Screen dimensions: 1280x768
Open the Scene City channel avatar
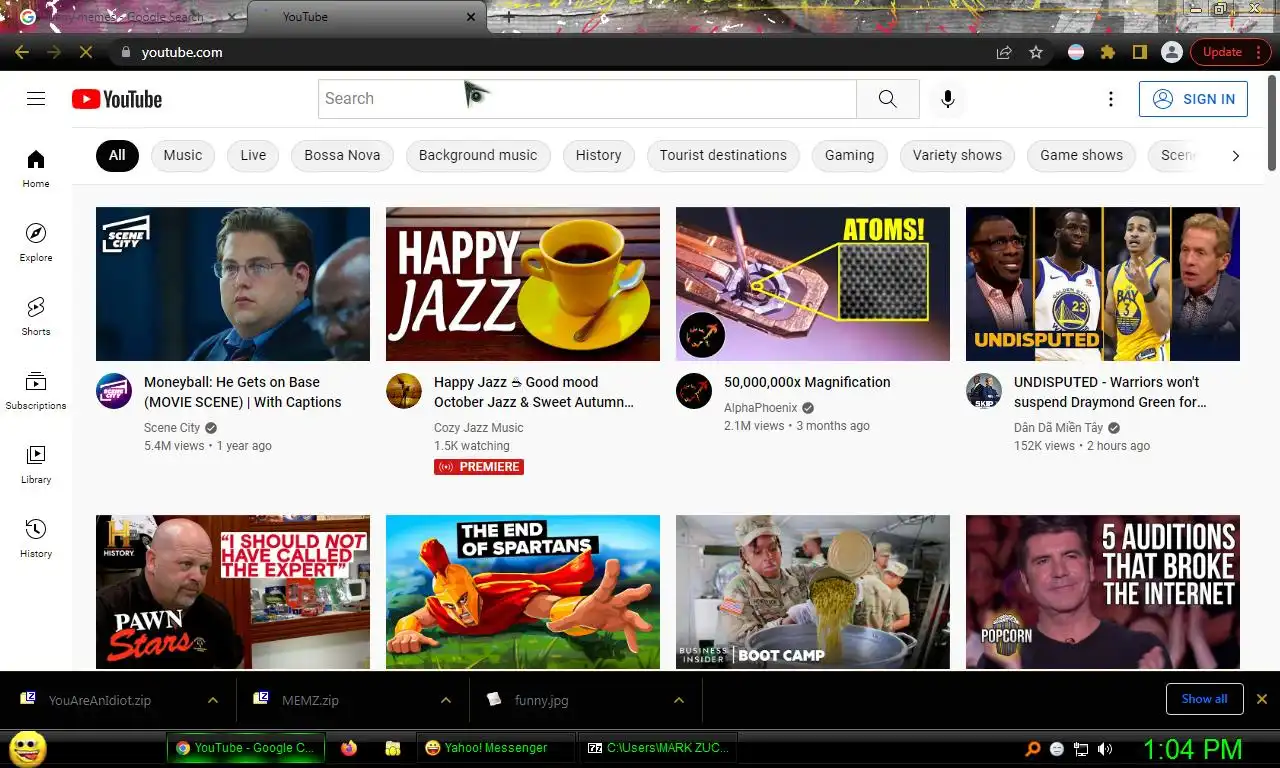[114, 391]
